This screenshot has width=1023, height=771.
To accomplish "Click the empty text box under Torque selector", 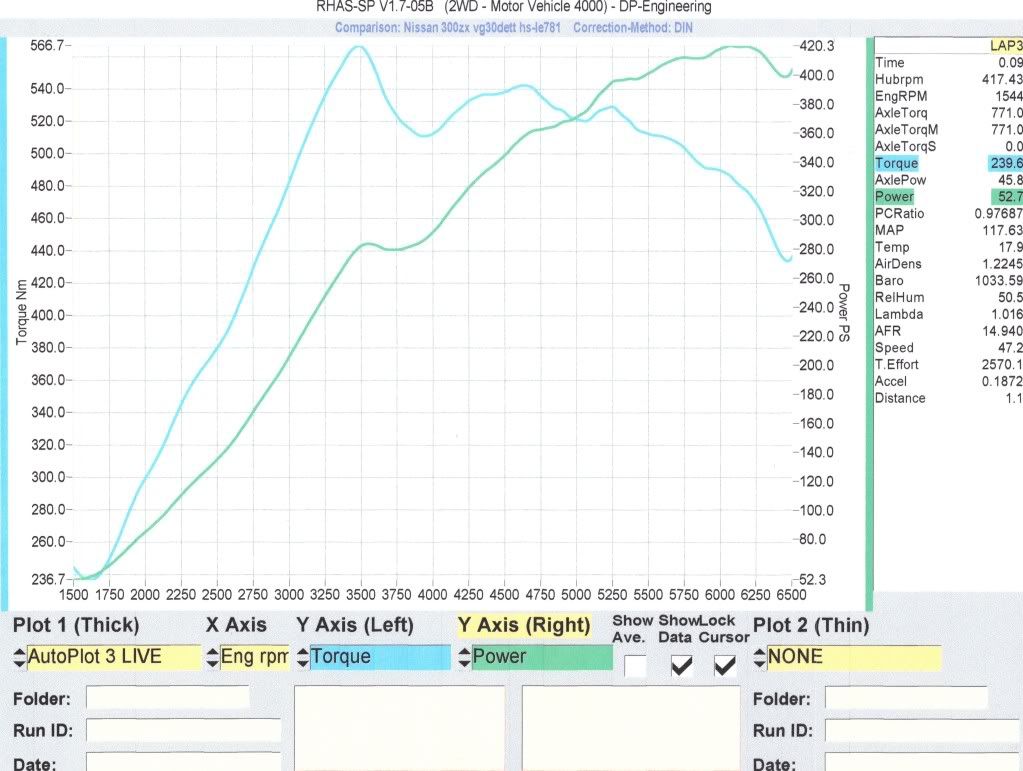I will 403,727.
